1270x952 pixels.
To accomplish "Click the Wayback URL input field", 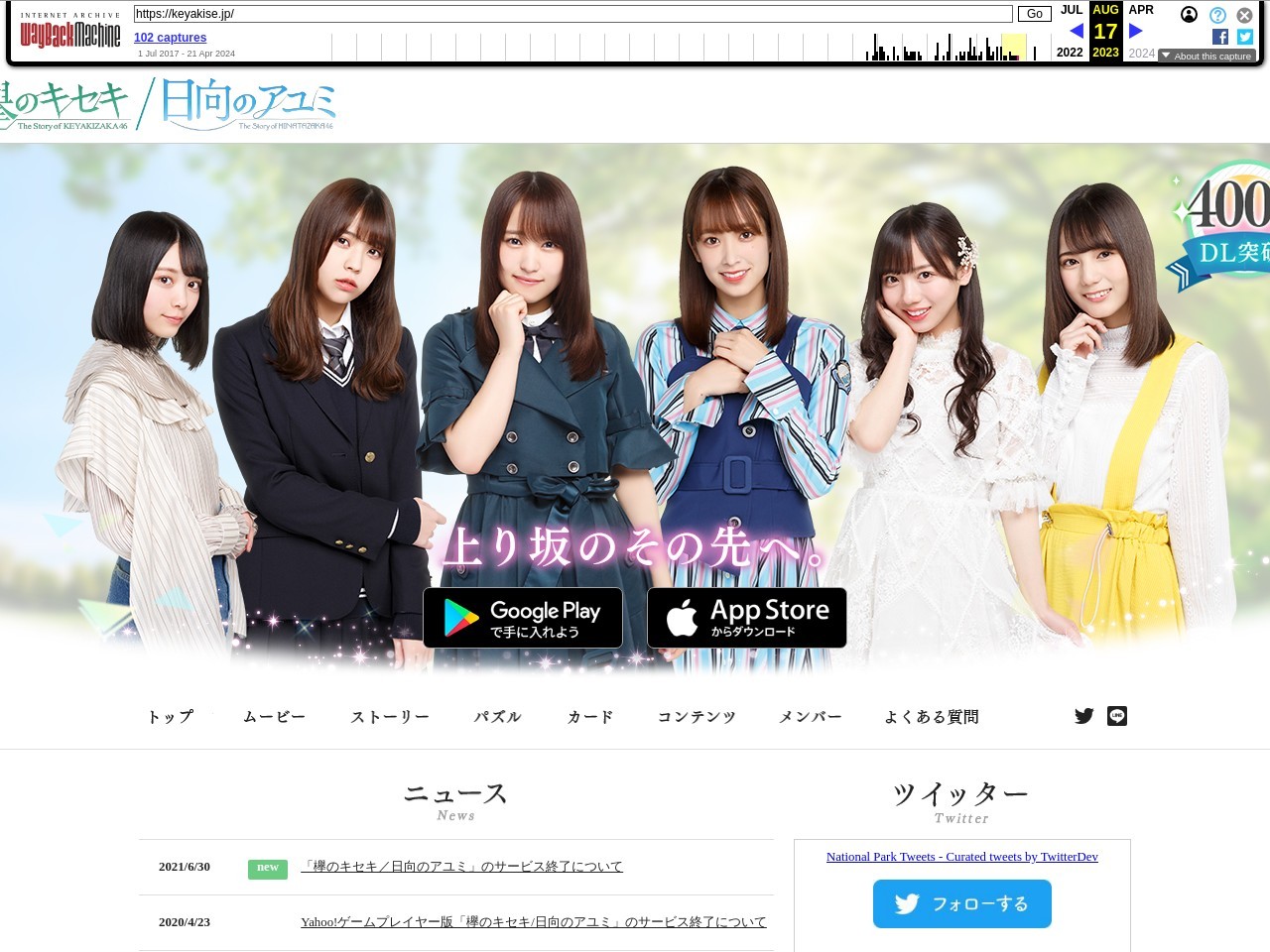I will pos(572,14).
